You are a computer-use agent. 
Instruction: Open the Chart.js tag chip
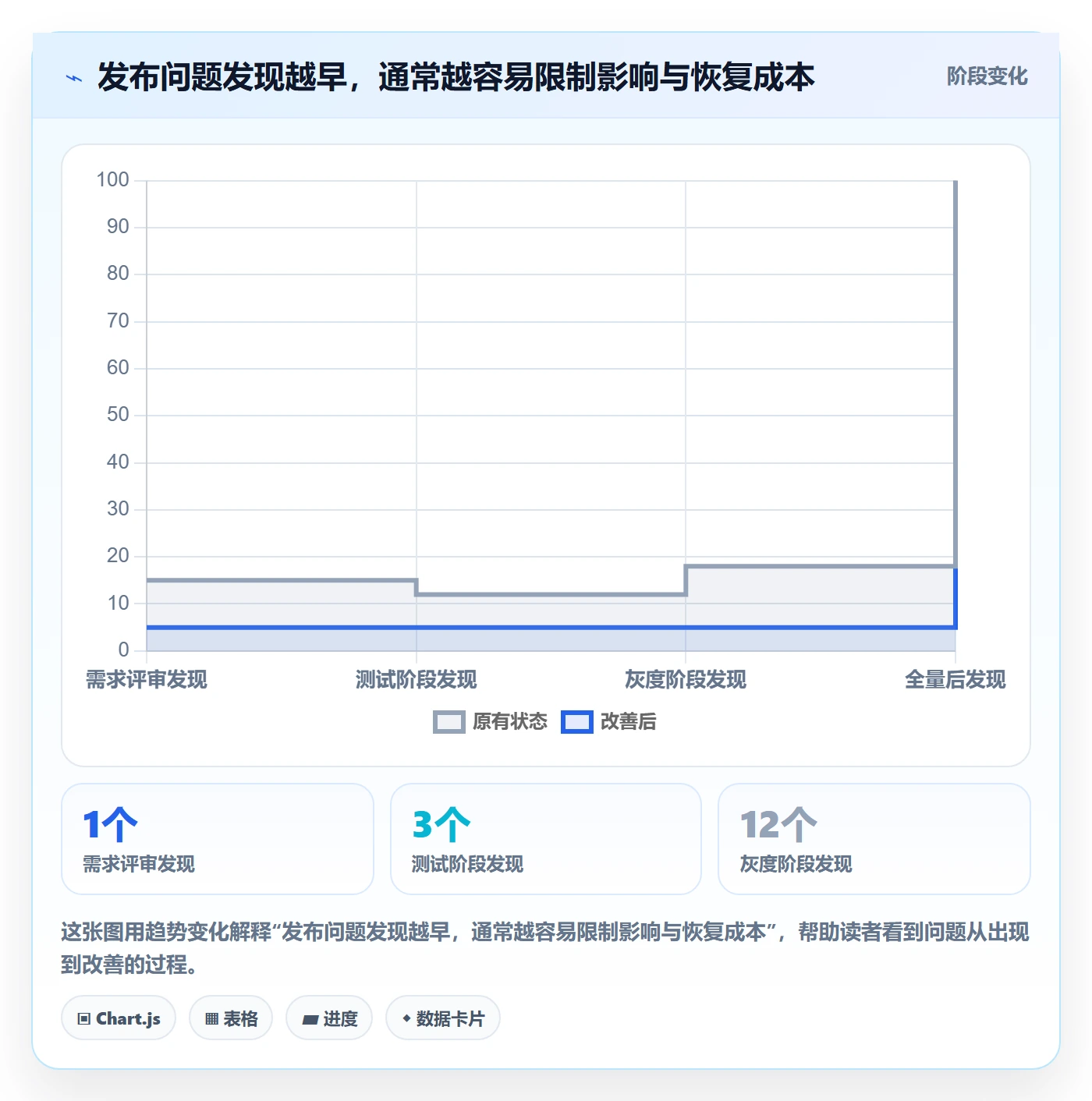(119, 1018)
